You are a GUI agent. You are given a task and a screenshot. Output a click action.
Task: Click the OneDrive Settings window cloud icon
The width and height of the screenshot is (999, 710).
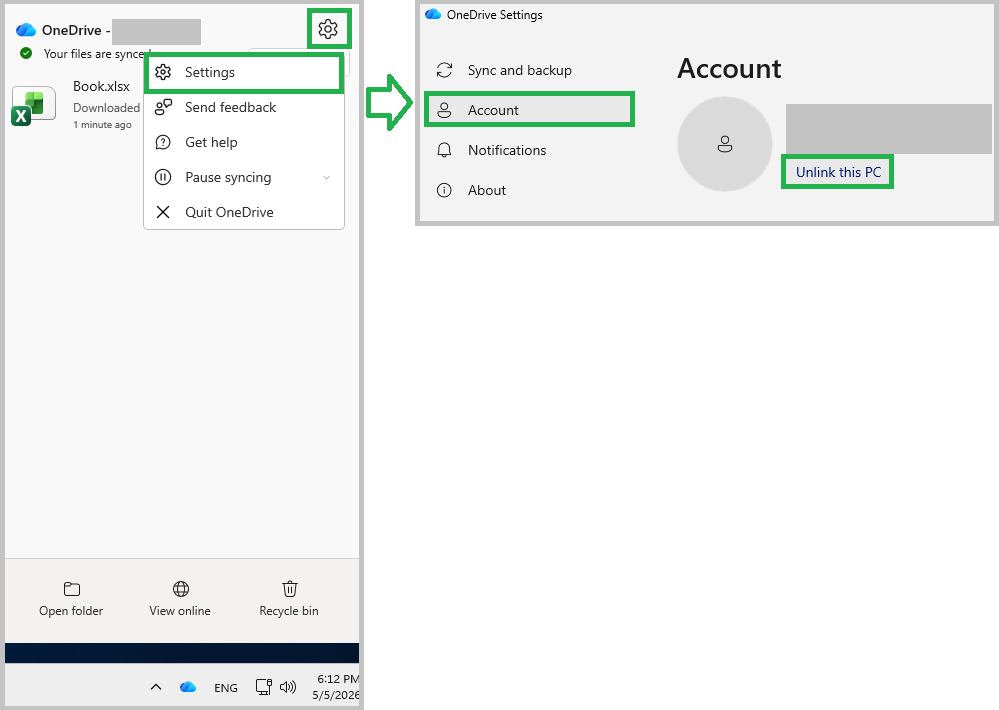[x=433, y=14]
